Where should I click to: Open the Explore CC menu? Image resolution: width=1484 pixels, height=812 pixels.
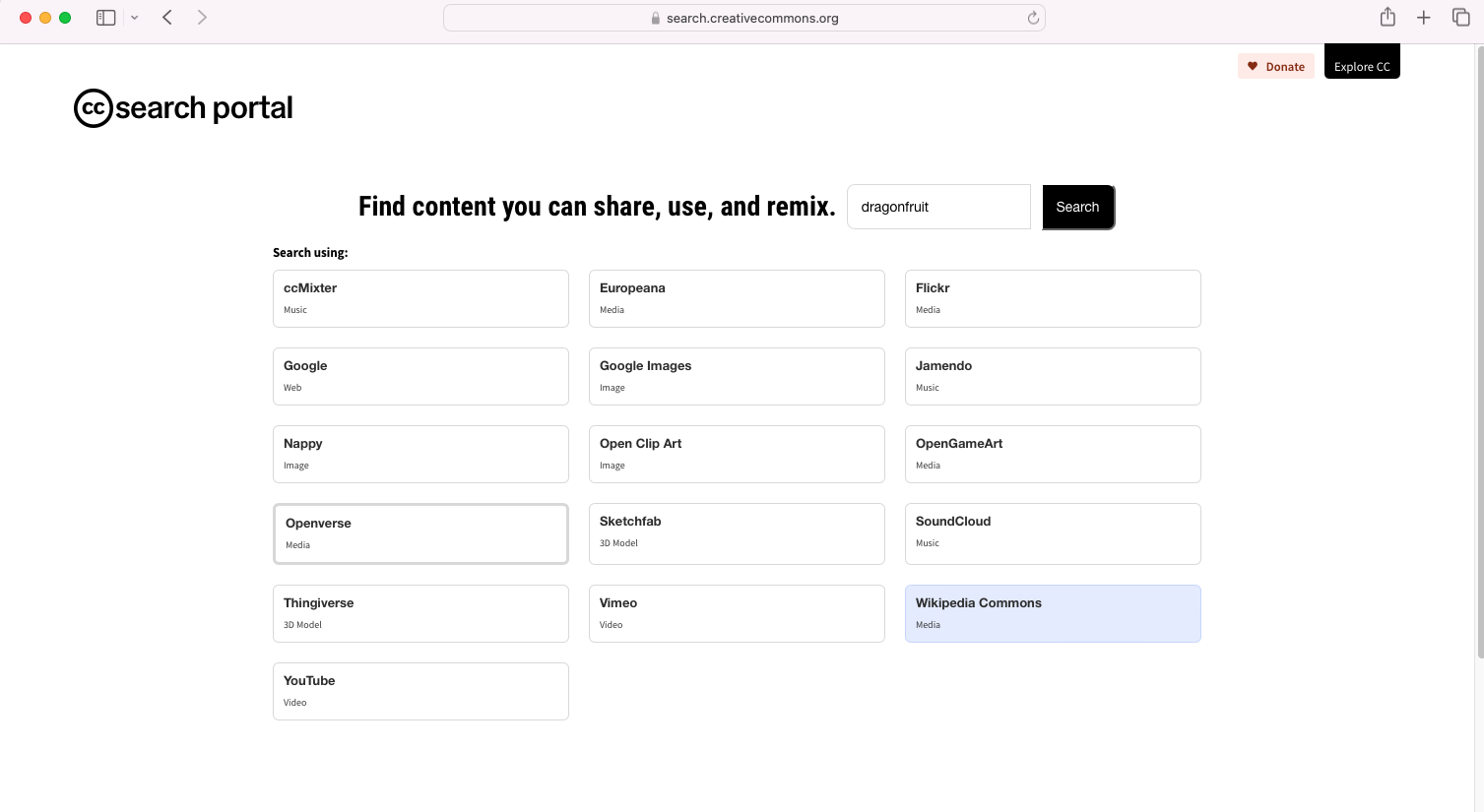point(1362,62)
